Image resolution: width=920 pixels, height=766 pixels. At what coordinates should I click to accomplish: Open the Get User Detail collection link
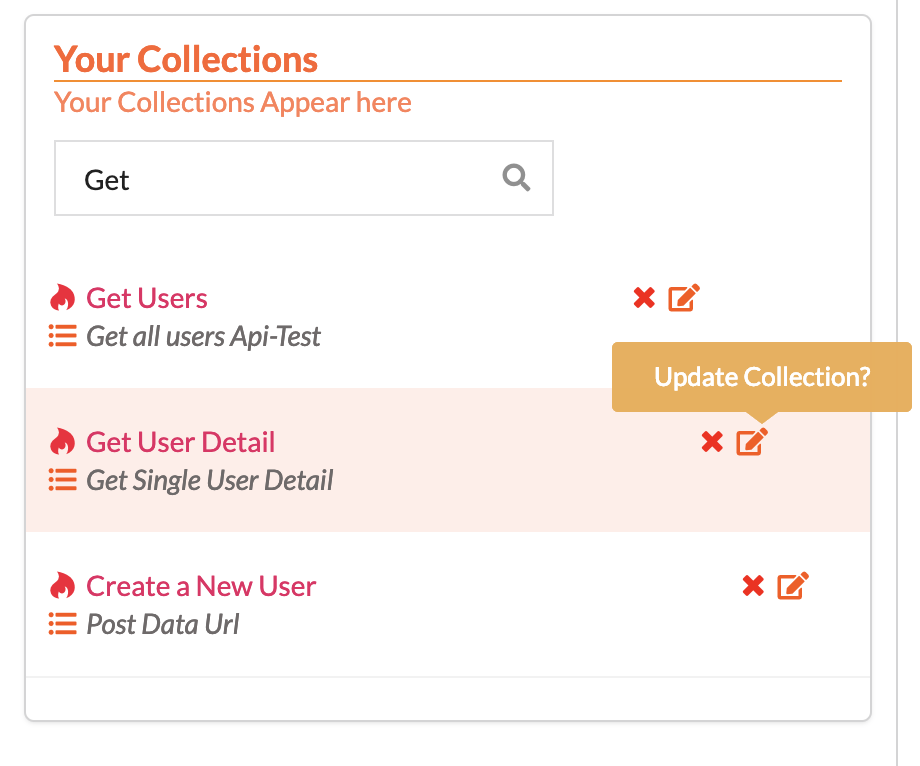pyautogui.click(x=181, y=442)
